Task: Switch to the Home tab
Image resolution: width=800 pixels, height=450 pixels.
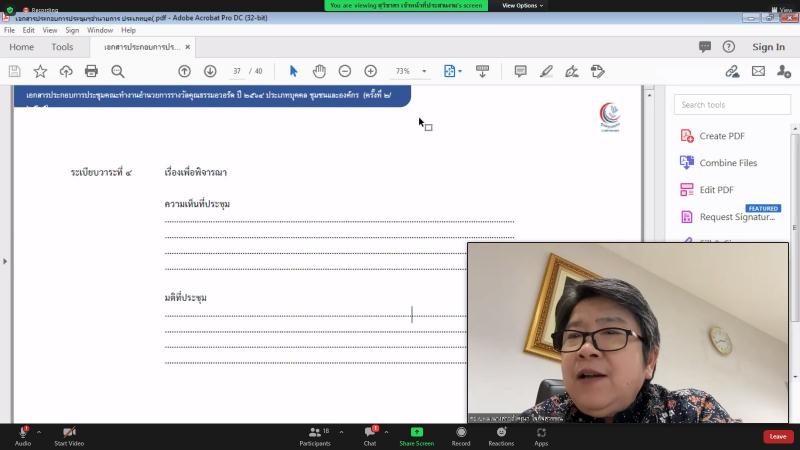Action: pos(21,47)
